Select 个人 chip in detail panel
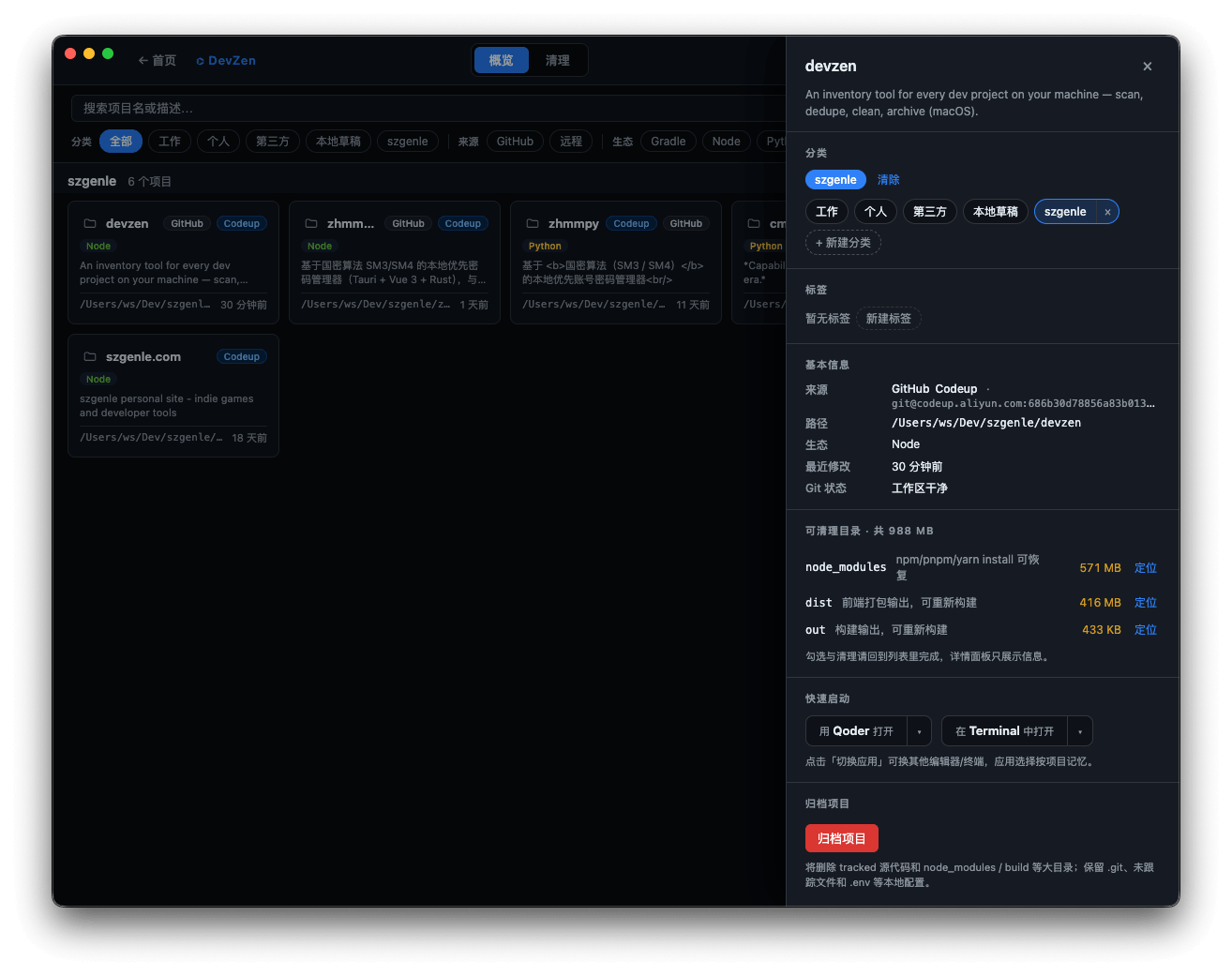Viewport: 1232px width, 976px height. [x=876, y=212]
